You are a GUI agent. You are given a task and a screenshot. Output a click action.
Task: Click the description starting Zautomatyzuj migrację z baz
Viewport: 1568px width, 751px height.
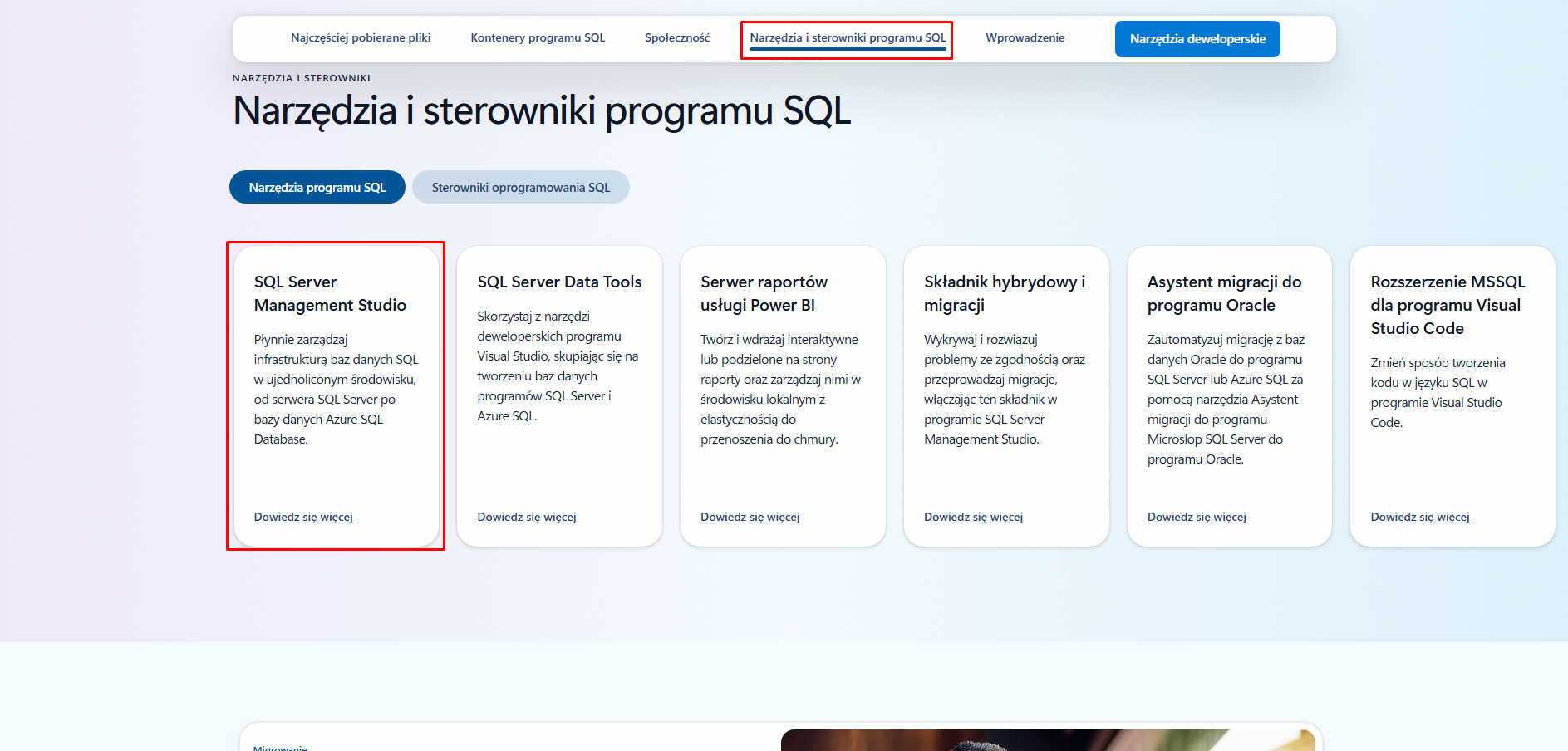click(x=1226, y=400)
